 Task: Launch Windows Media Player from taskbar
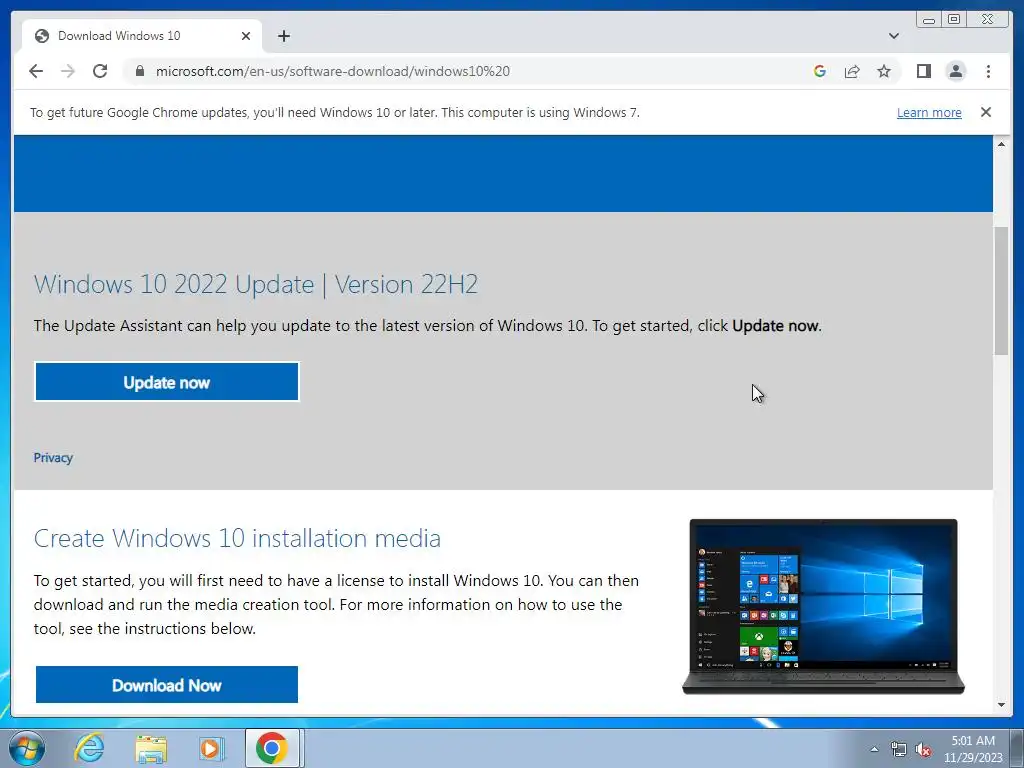pos(211,748)
